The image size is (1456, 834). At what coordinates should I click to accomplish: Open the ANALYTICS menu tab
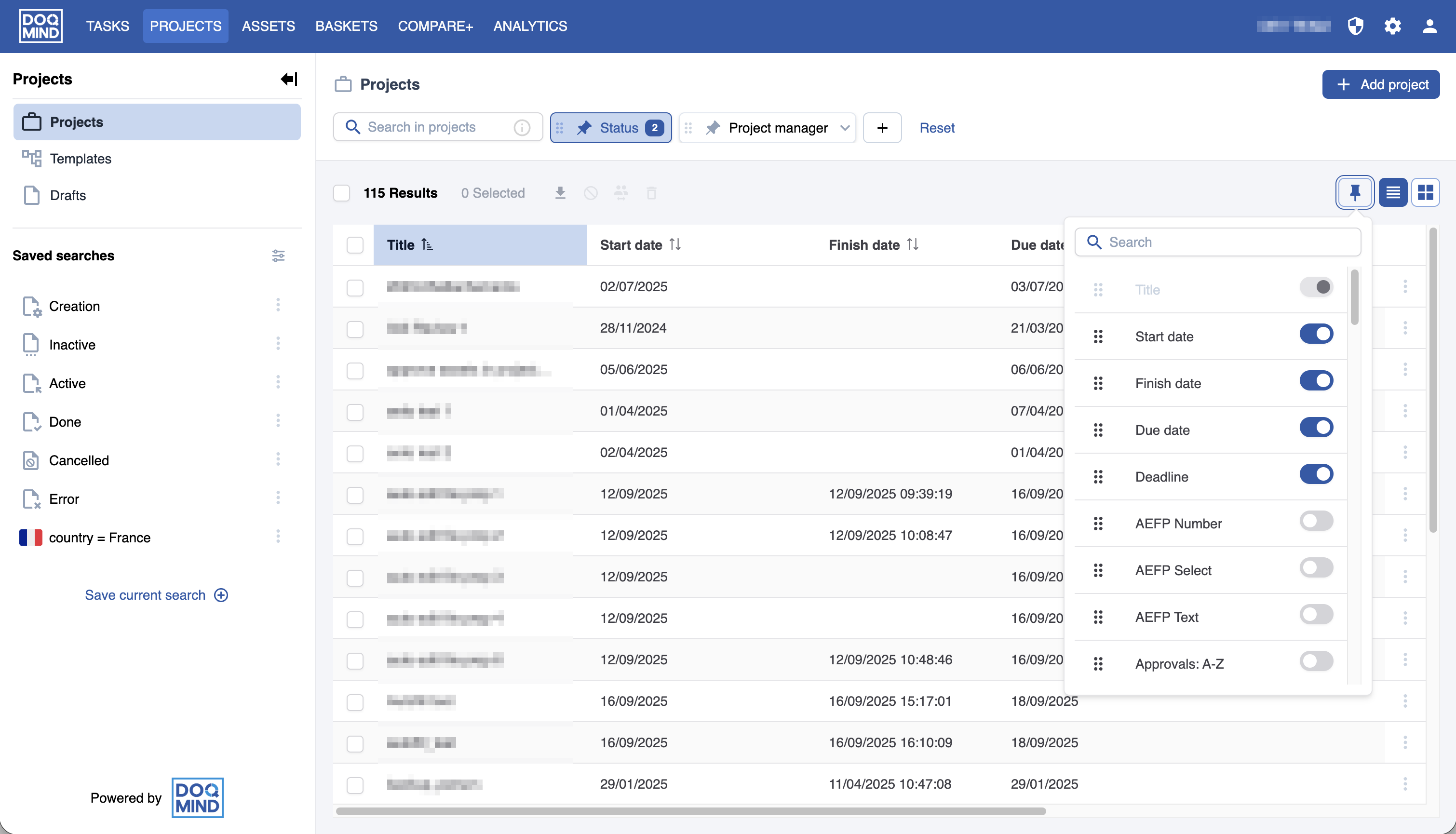coord(530,27)
